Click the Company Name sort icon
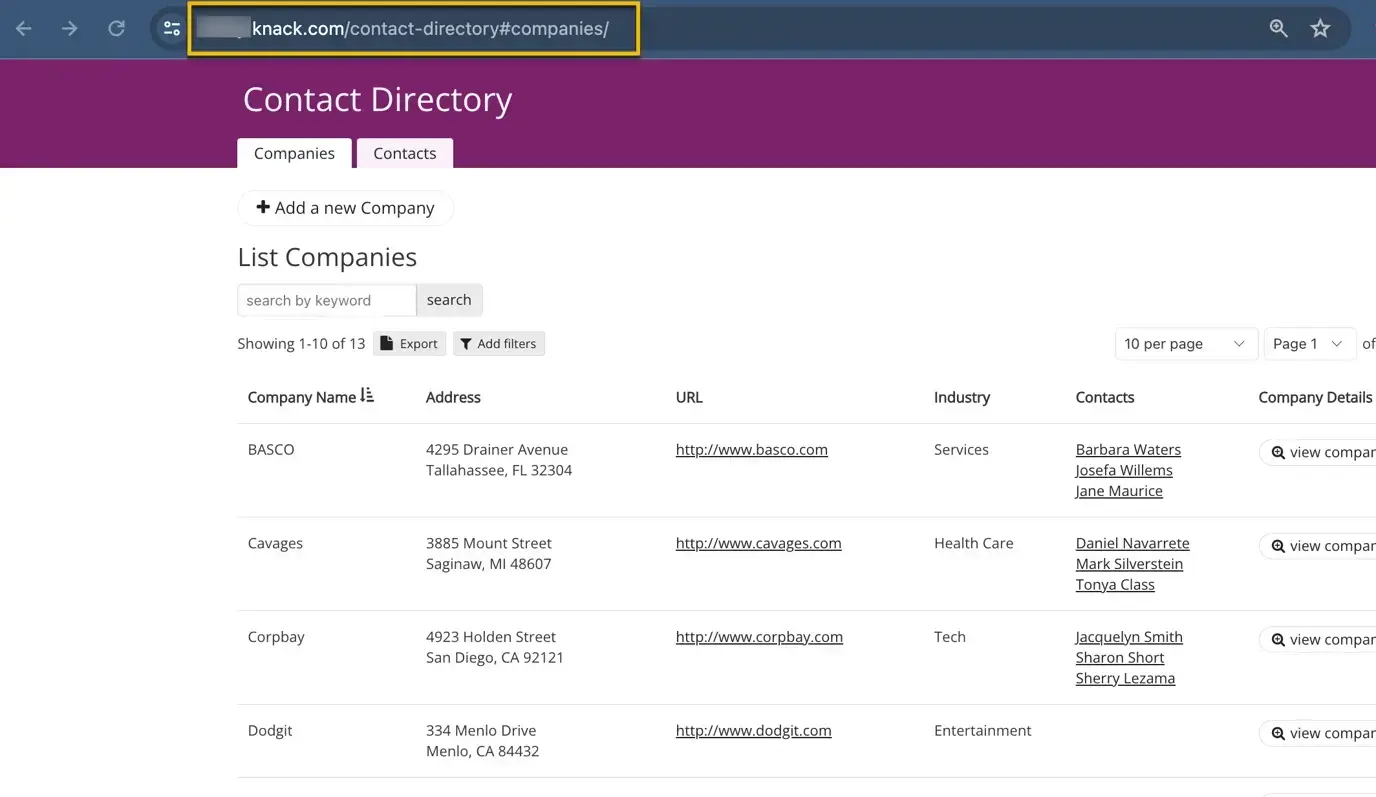 coord(367,396)
